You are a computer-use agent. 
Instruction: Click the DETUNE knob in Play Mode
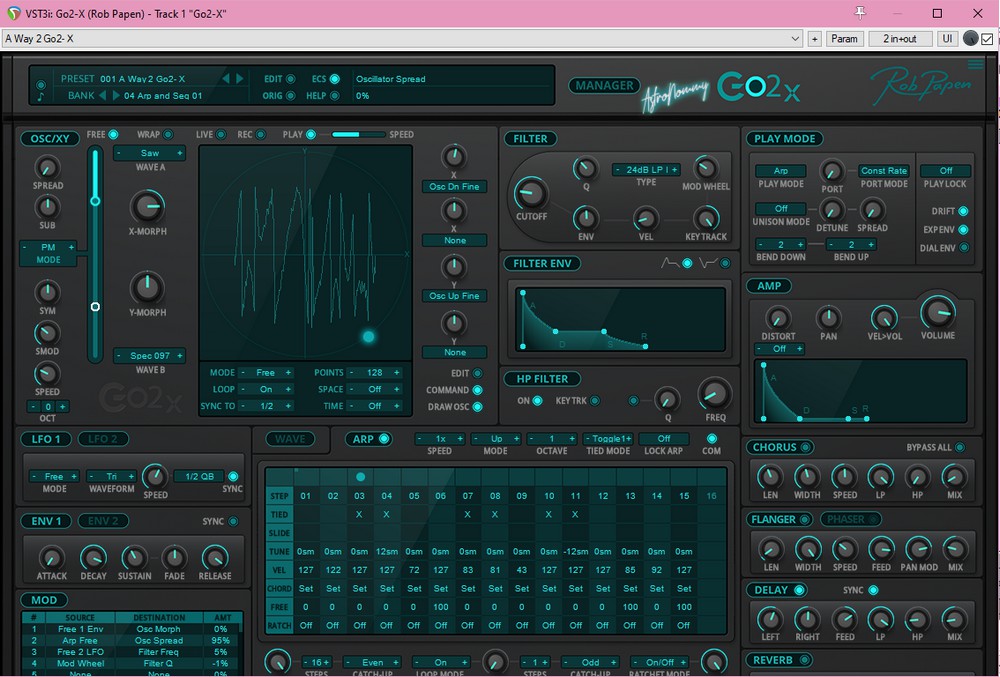(832, 210)
